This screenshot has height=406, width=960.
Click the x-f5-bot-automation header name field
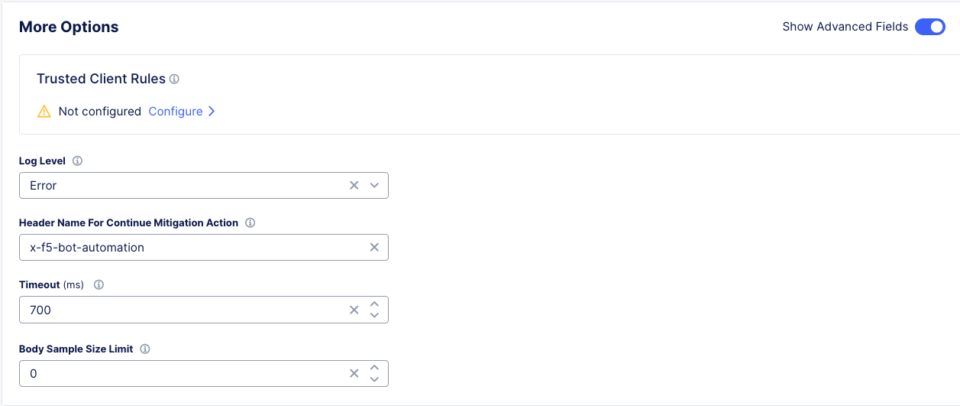coord(204,247)
